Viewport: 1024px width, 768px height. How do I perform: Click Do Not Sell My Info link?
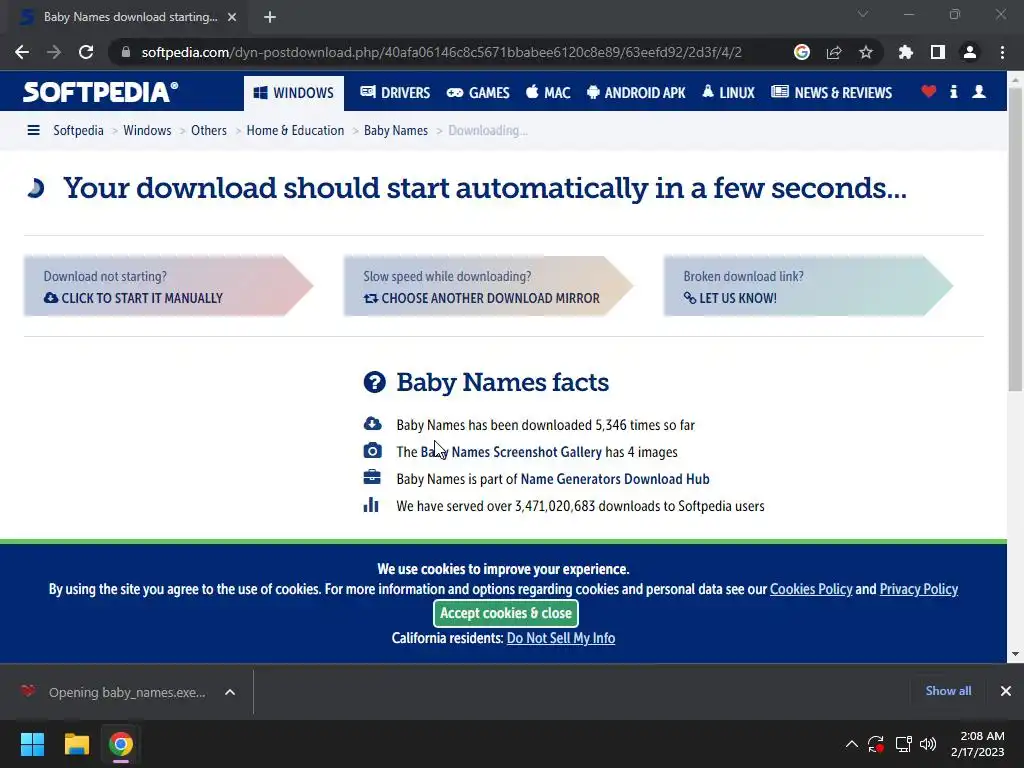coord(561,638)
